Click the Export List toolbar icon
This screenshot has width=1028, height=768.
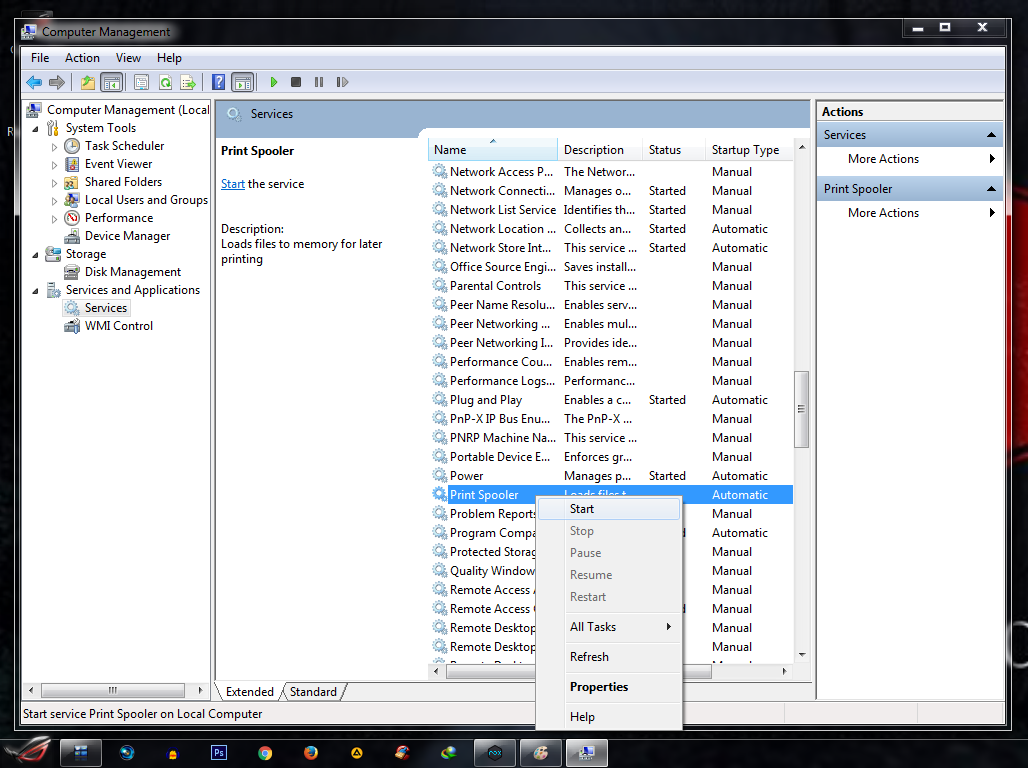[188, 82]
